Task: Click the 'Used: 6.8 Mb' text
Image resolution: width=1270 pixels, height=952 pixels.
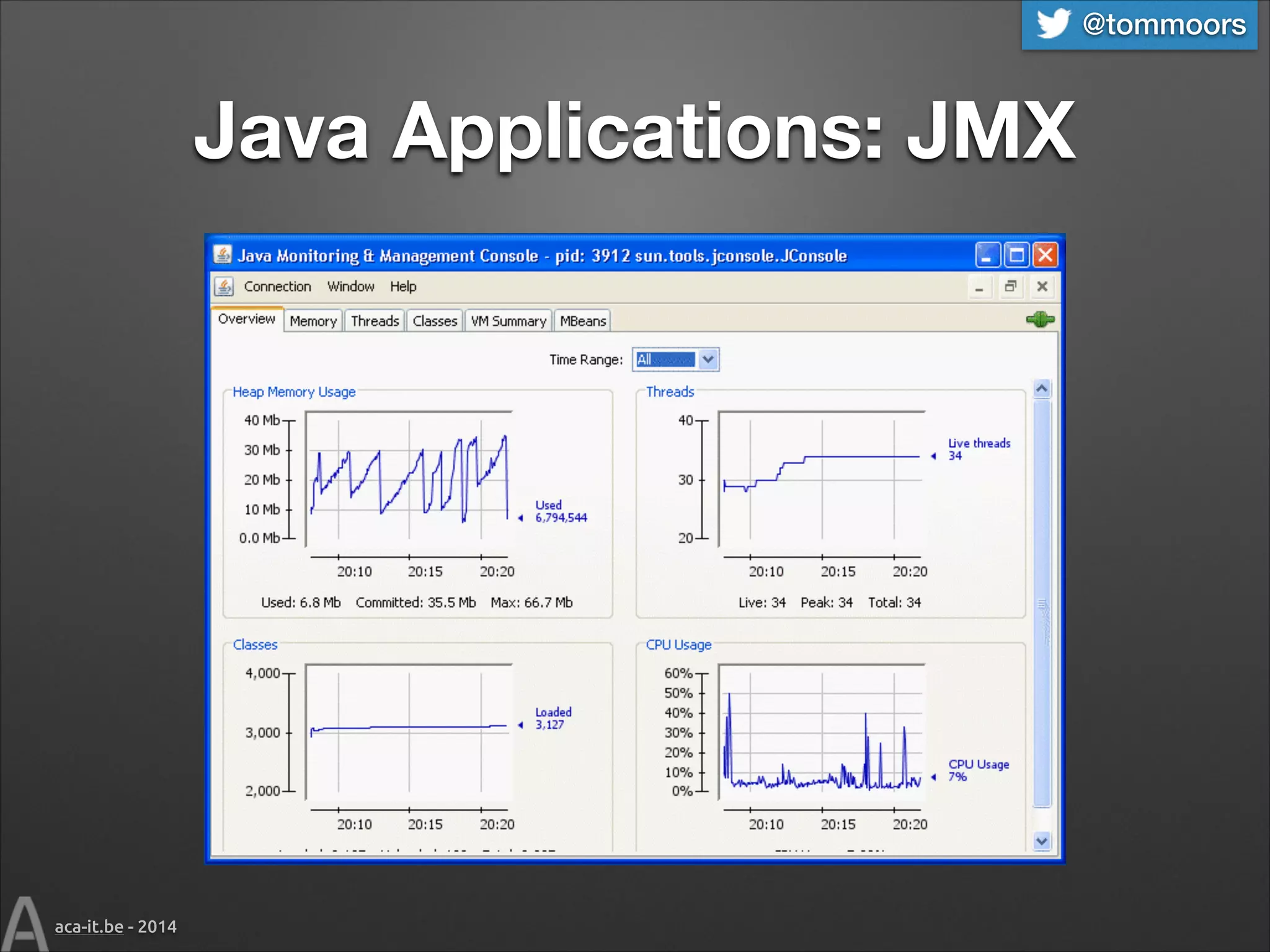Action: [301, 602]
